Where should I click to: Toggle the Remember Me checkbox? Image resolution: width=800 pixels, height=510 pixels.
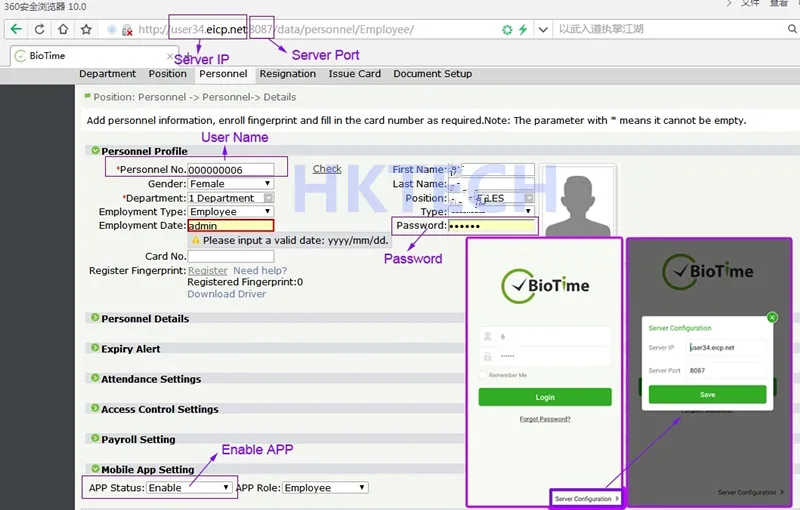point(483,375)
